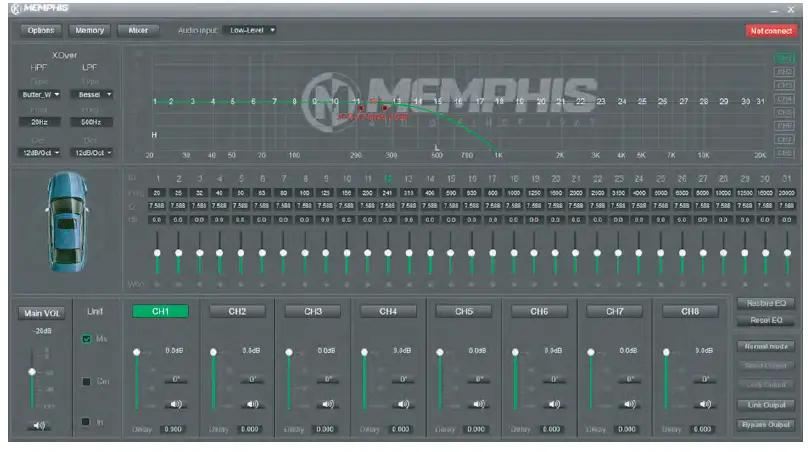
Task: Click the EQ band 31 slider handle
Action: [787, 253]
